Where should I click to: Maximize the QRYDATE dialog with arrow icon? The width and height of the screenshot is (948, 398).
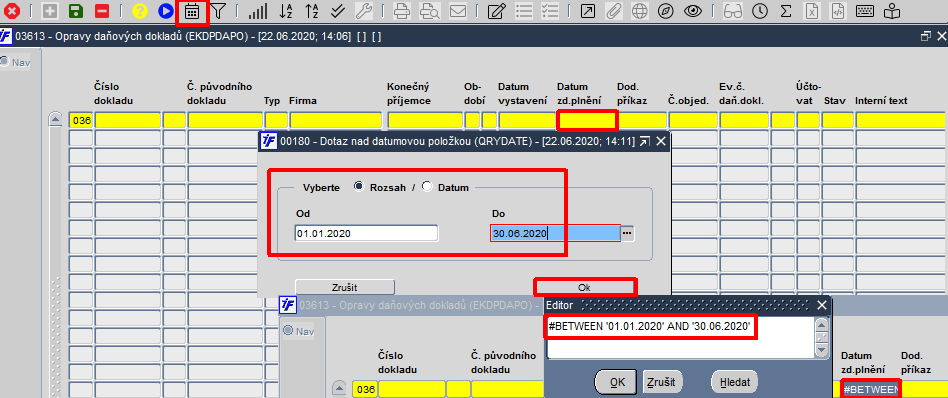tap(644, 142)
